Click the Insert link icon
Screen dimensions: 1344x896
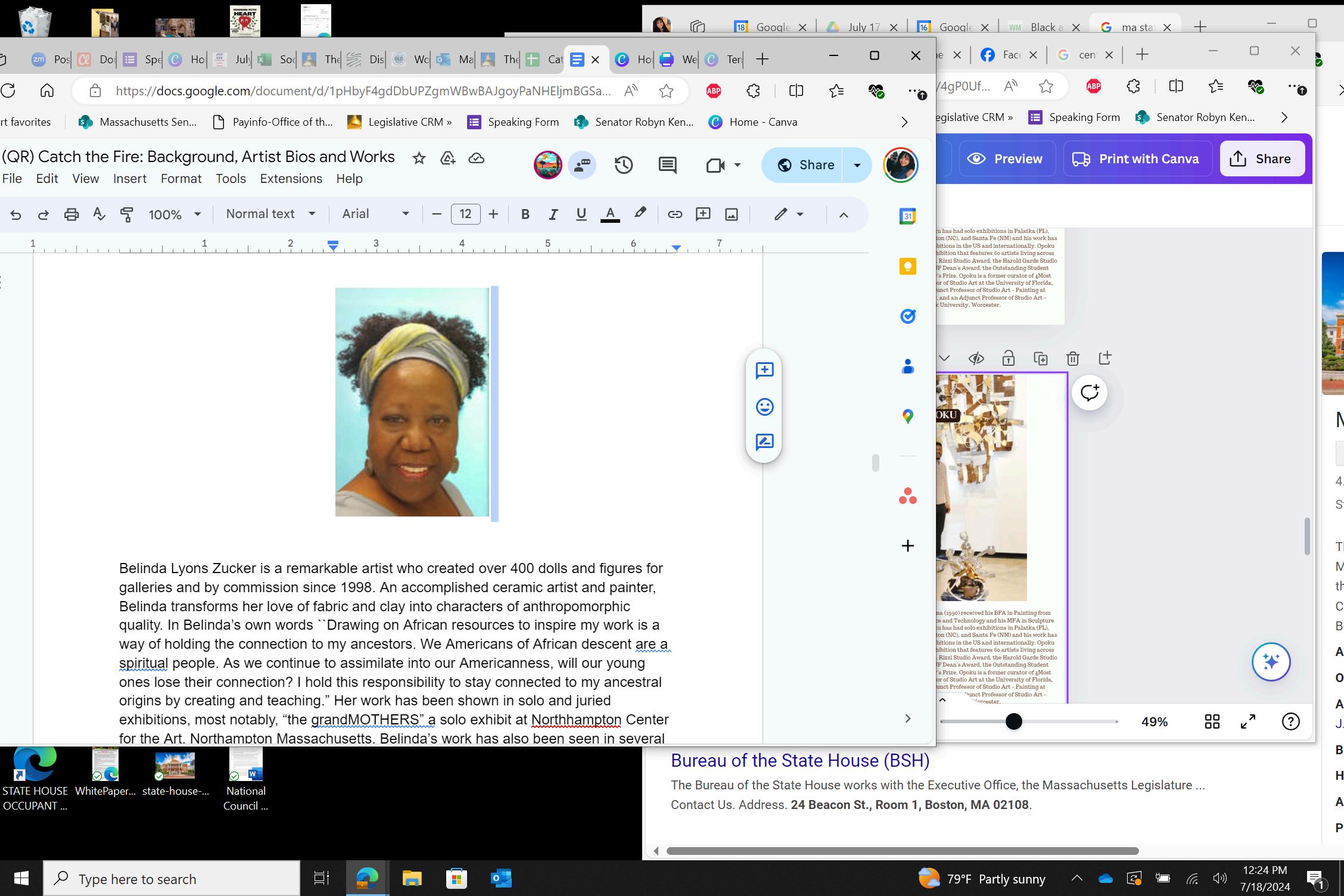tap(674, 214)
